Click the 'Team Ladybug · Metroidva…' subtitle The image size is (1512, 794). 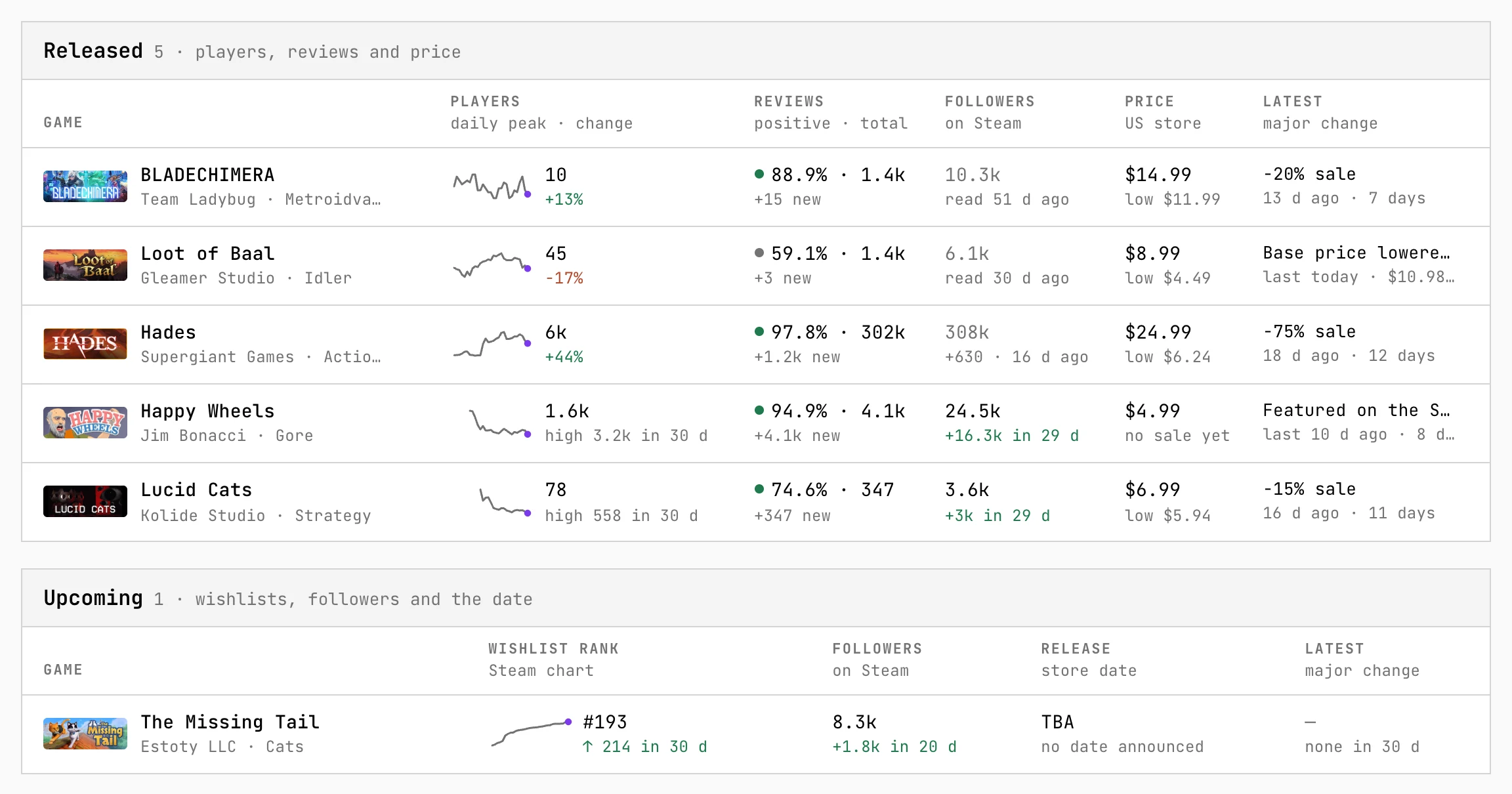tap(261, 199)
